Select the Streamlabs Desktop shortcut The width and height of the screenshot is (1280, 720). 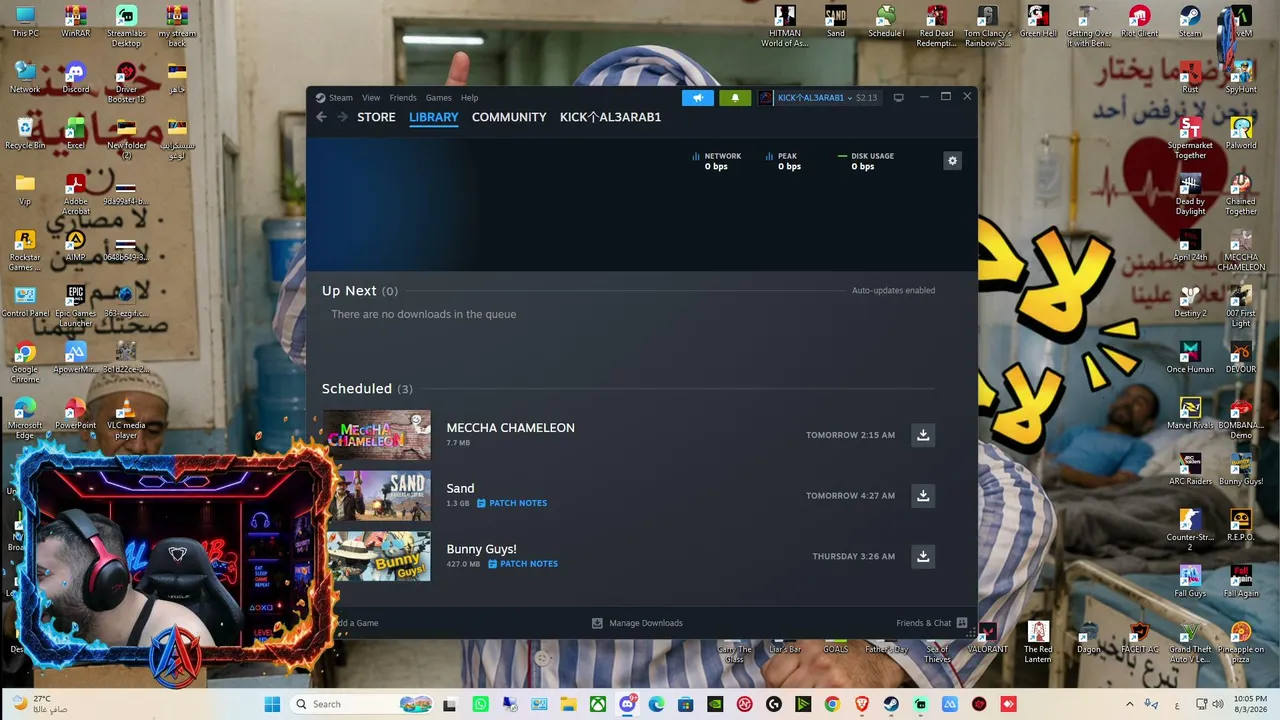click(126, 26)
